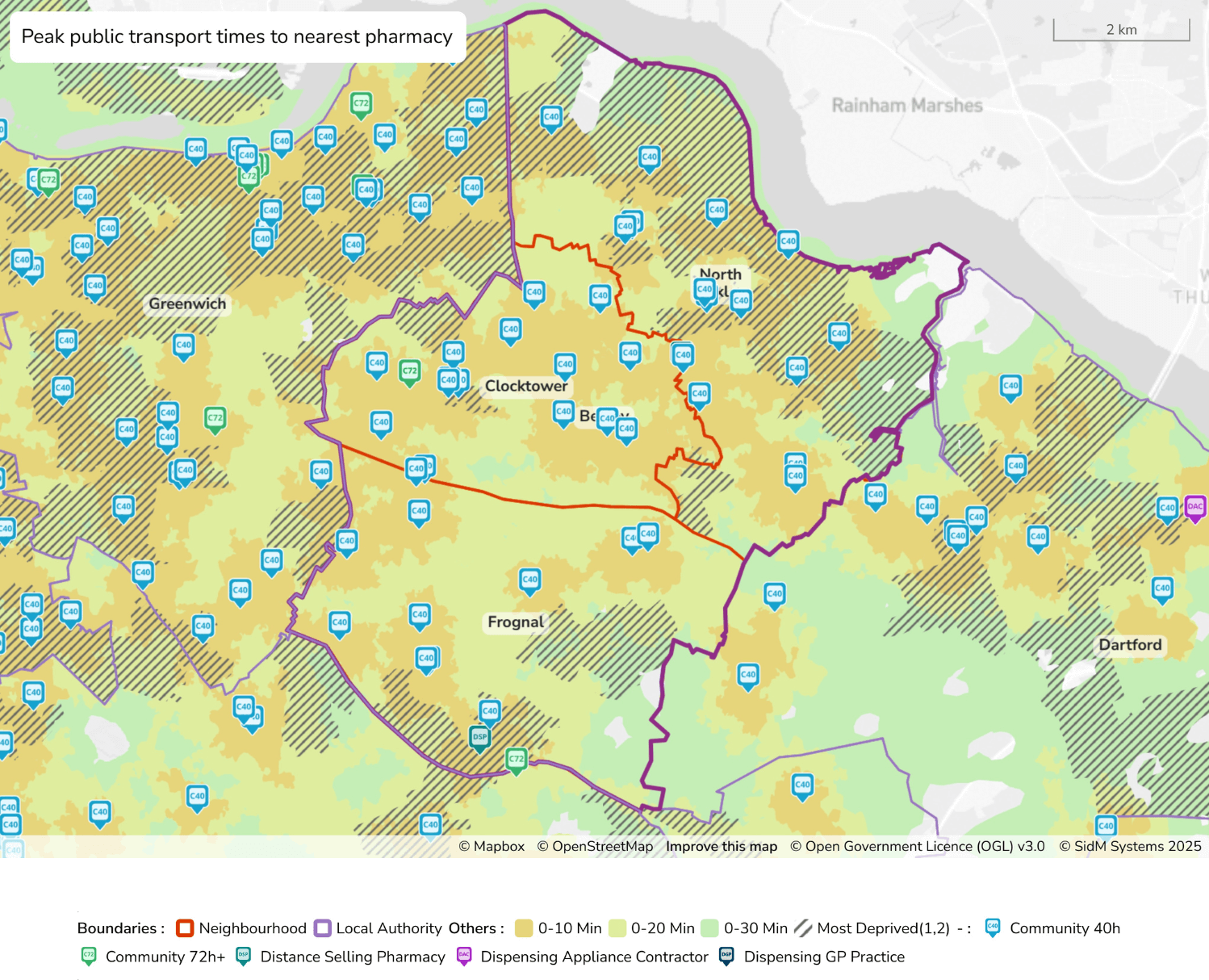Click the 0-10 Min color swatch
The image size is (1209, 980).
[525, 928]
